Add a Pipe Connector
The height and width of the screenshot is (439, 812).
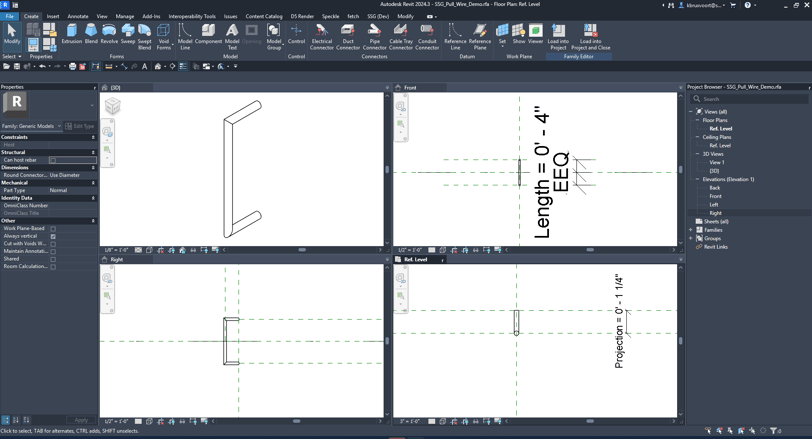click(x=374, y=36)
